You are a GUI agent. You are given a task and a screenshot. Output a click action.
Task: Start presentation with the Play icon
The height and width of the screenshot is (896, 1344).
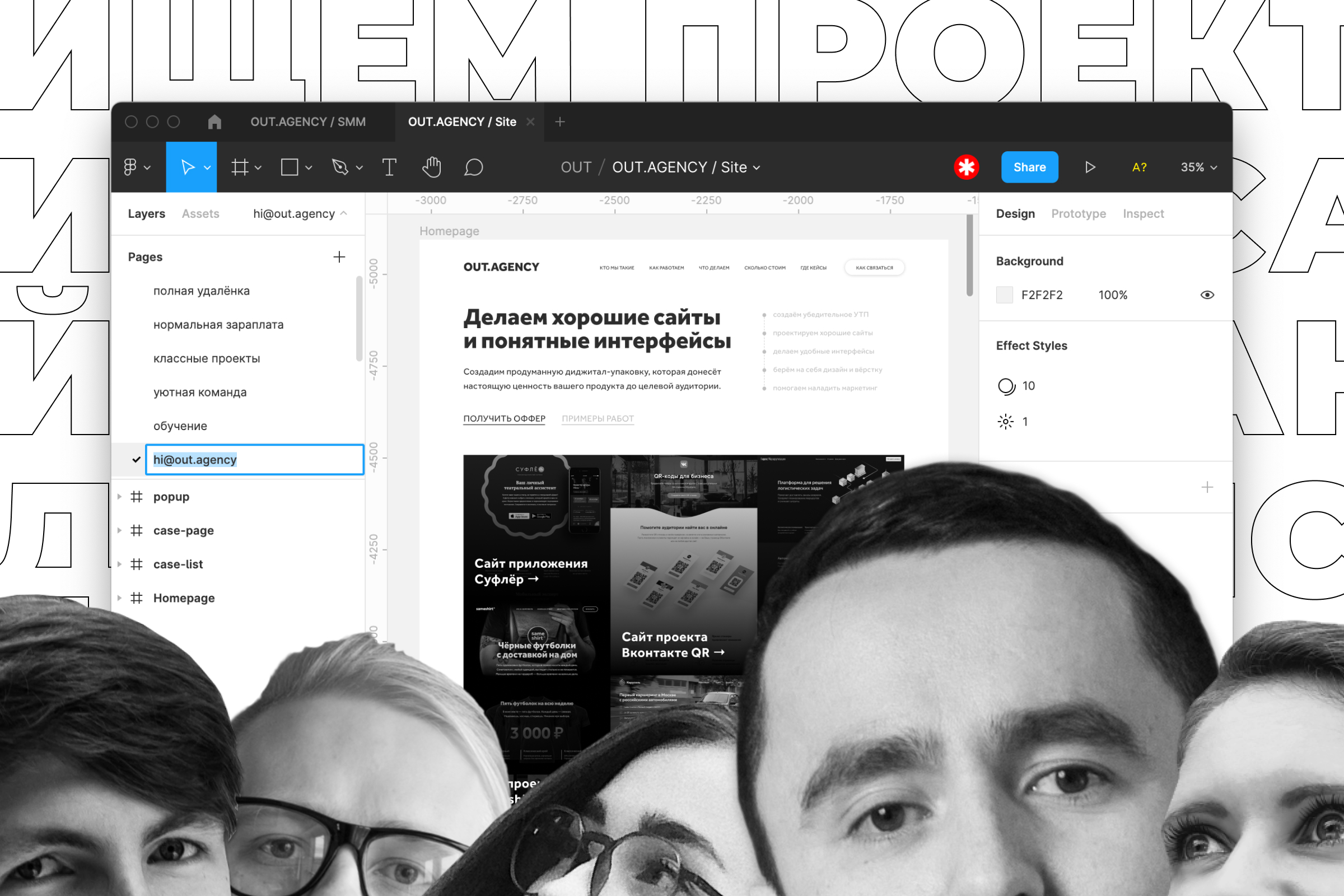(1090, 167)
